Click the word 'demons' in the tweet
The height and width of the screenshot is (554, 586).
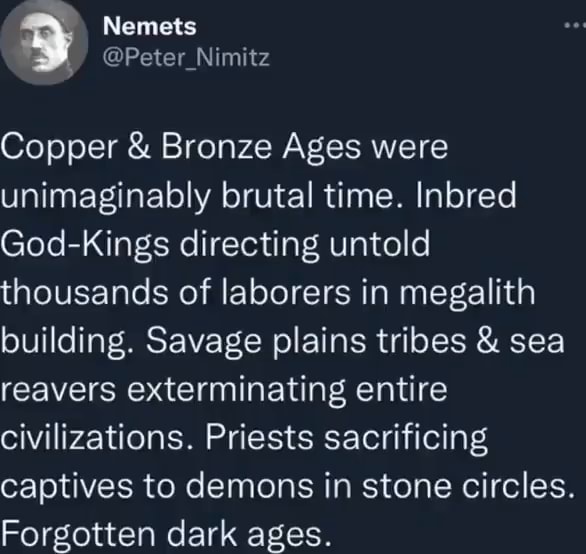tap(250, 486)
